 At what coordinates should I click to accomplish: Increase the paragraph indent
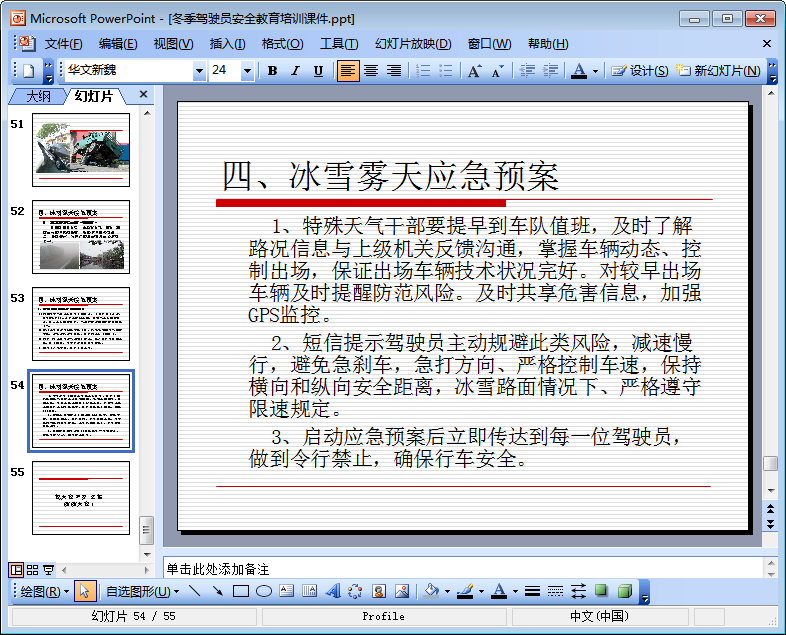[x=550, y=71]
